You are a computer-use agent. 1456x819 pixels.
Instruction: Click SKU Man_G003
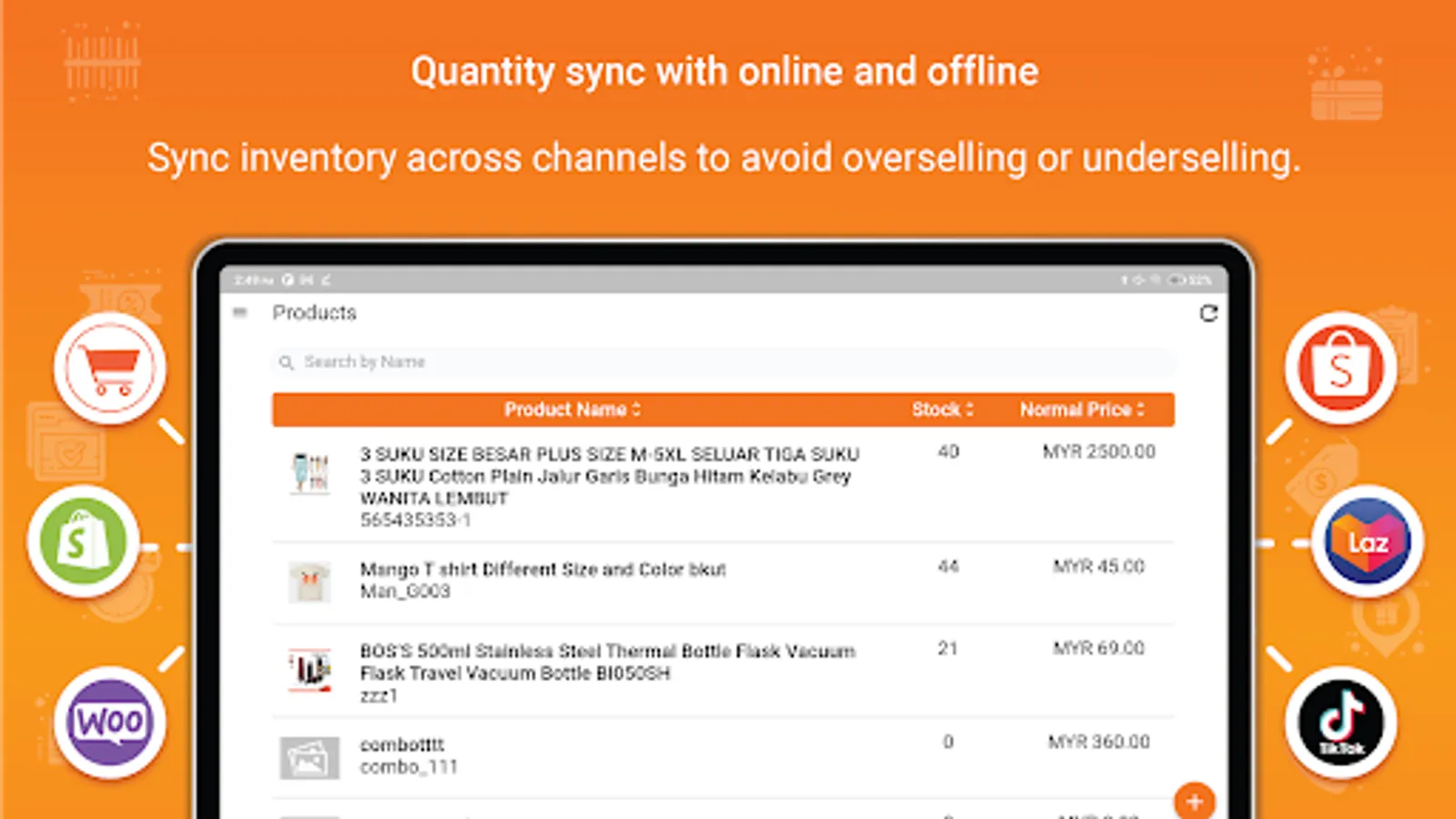tap(405, 591)
